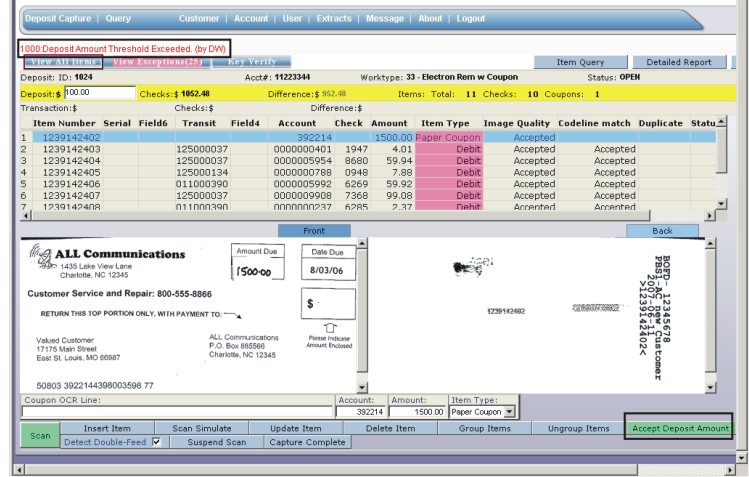Open the Detailed Report
749x477 pixels.
[x=679, y=62]
